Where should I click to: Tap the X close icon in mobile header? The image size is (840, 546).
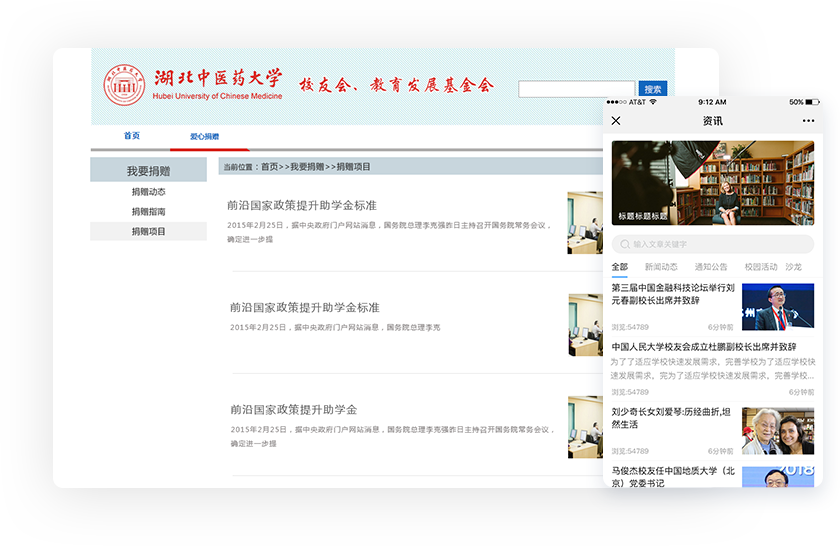tap(616, 121)
